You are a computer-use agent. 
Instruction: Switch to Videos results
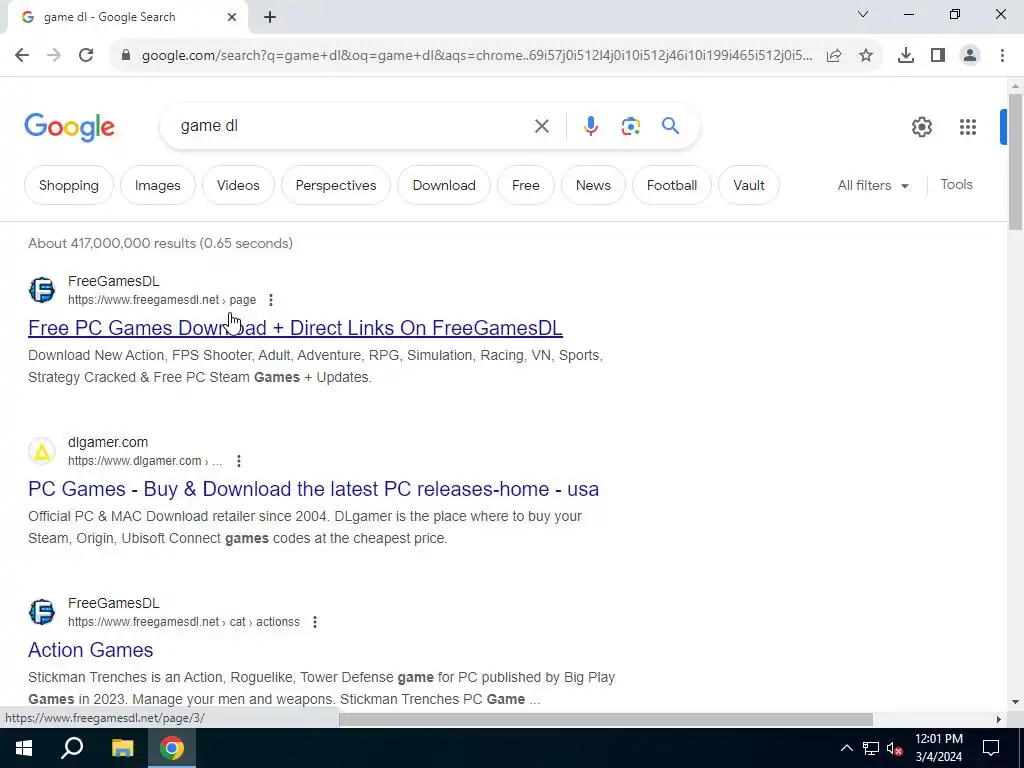[238, 185]
